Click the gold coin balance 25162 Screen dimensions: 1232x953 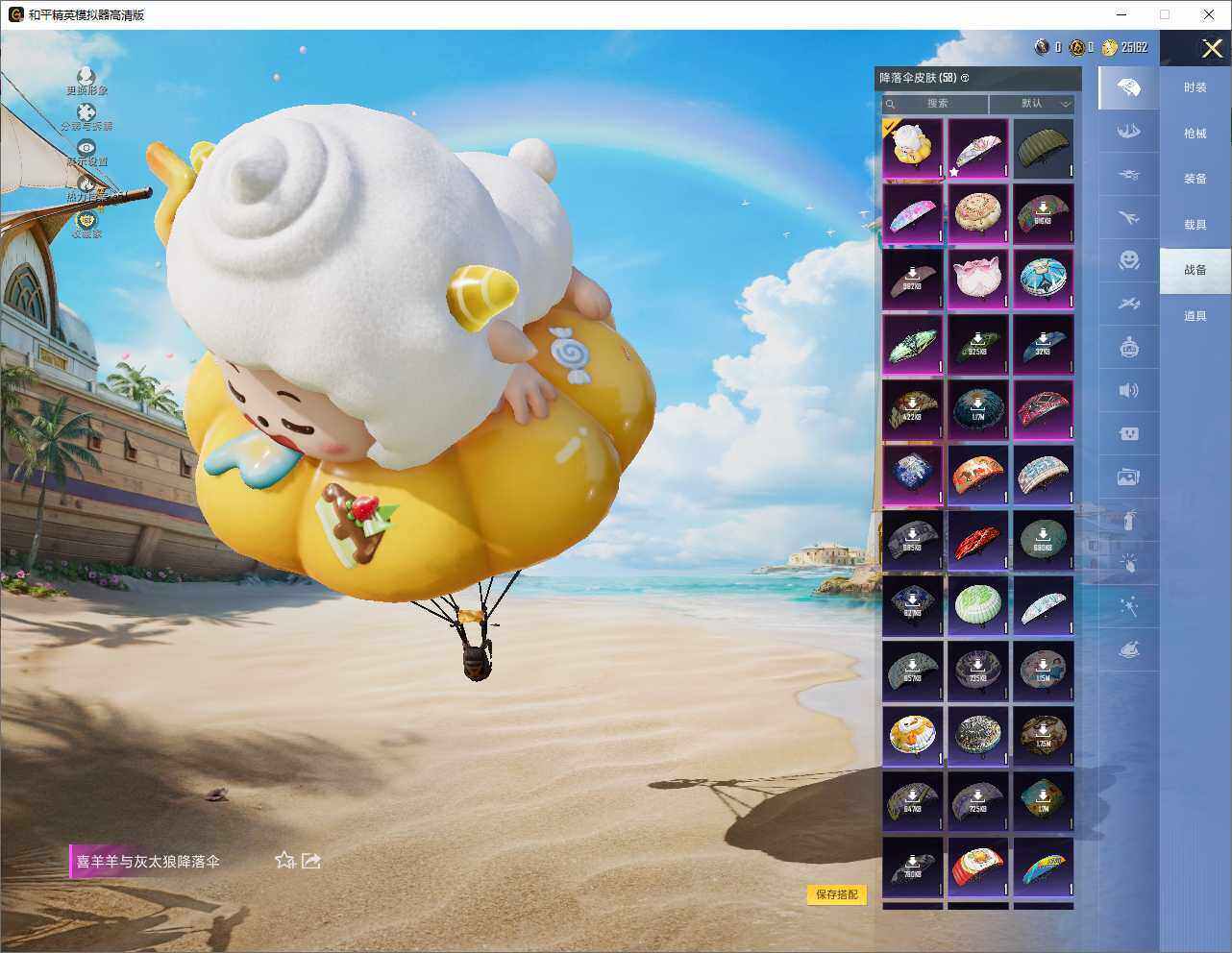click(1124, 47)
